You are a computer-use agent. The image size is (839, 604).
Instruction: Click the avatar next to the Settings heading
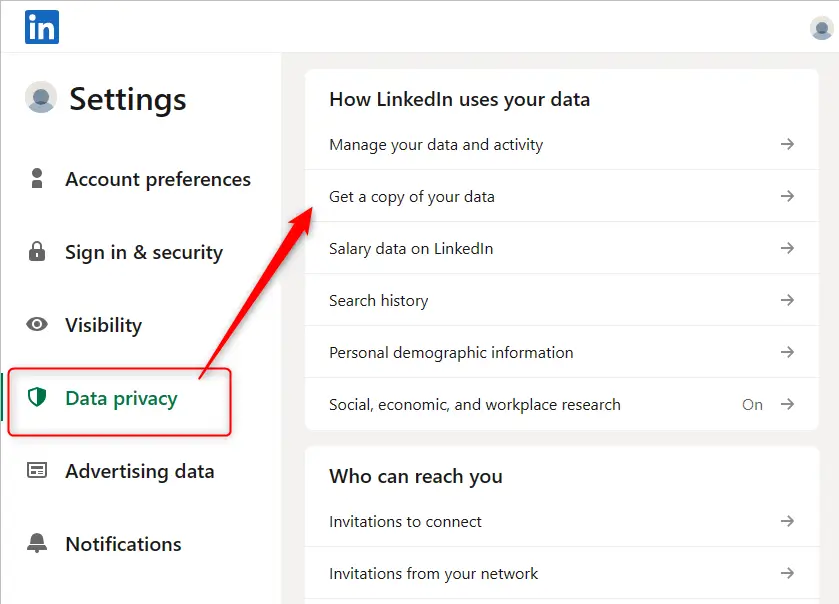point(40,98)
